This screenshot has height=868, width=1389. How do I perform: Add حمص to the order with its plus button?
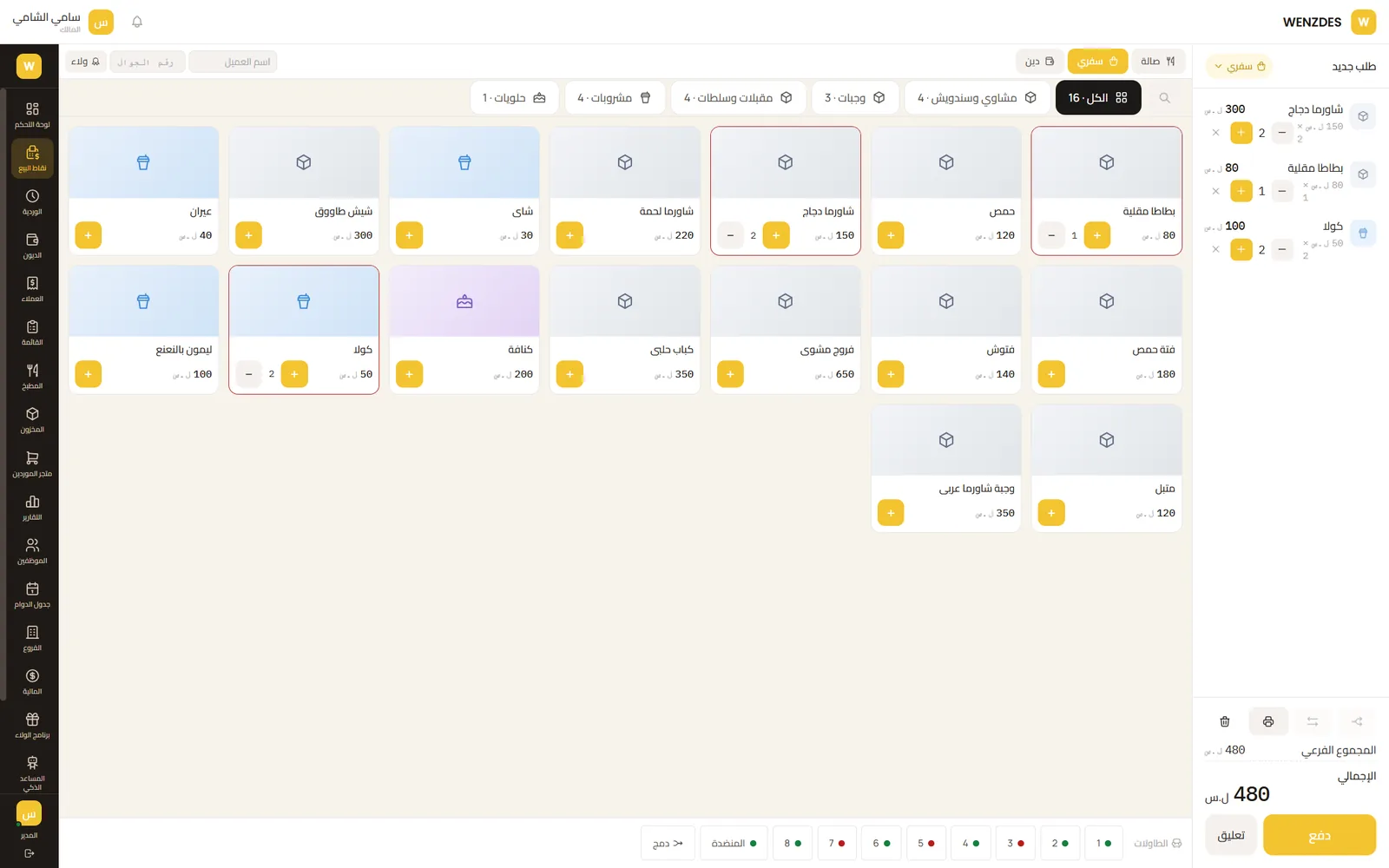pos(891,235)
